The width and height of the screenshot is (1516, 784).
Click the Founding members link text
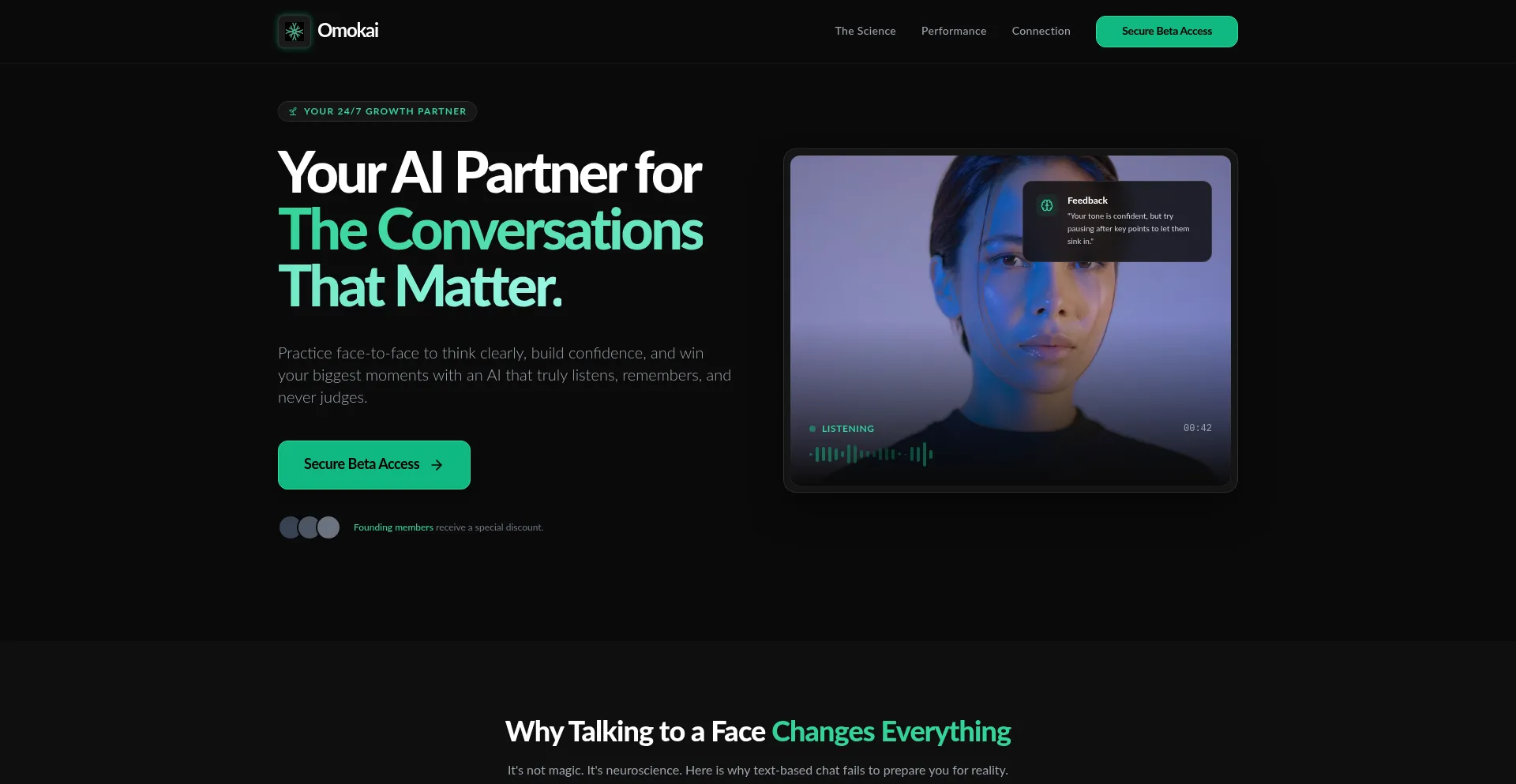click(x=393, y=527)
